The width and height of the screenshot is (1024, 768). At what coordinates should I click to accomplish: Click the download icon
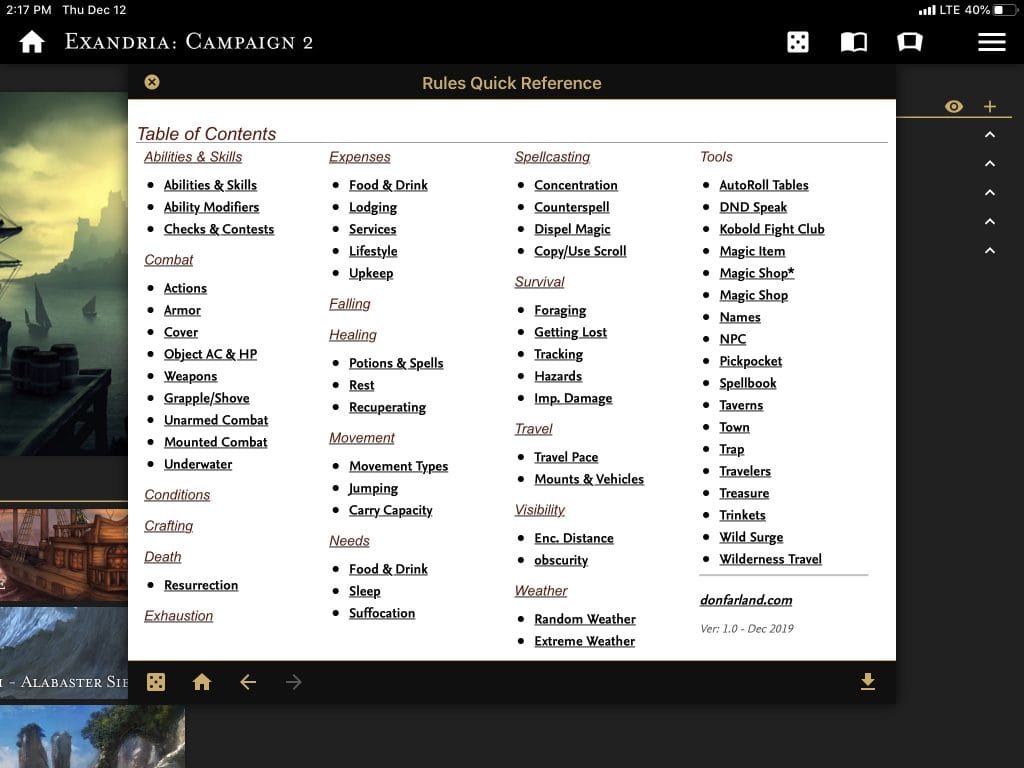tap(867, 681)
